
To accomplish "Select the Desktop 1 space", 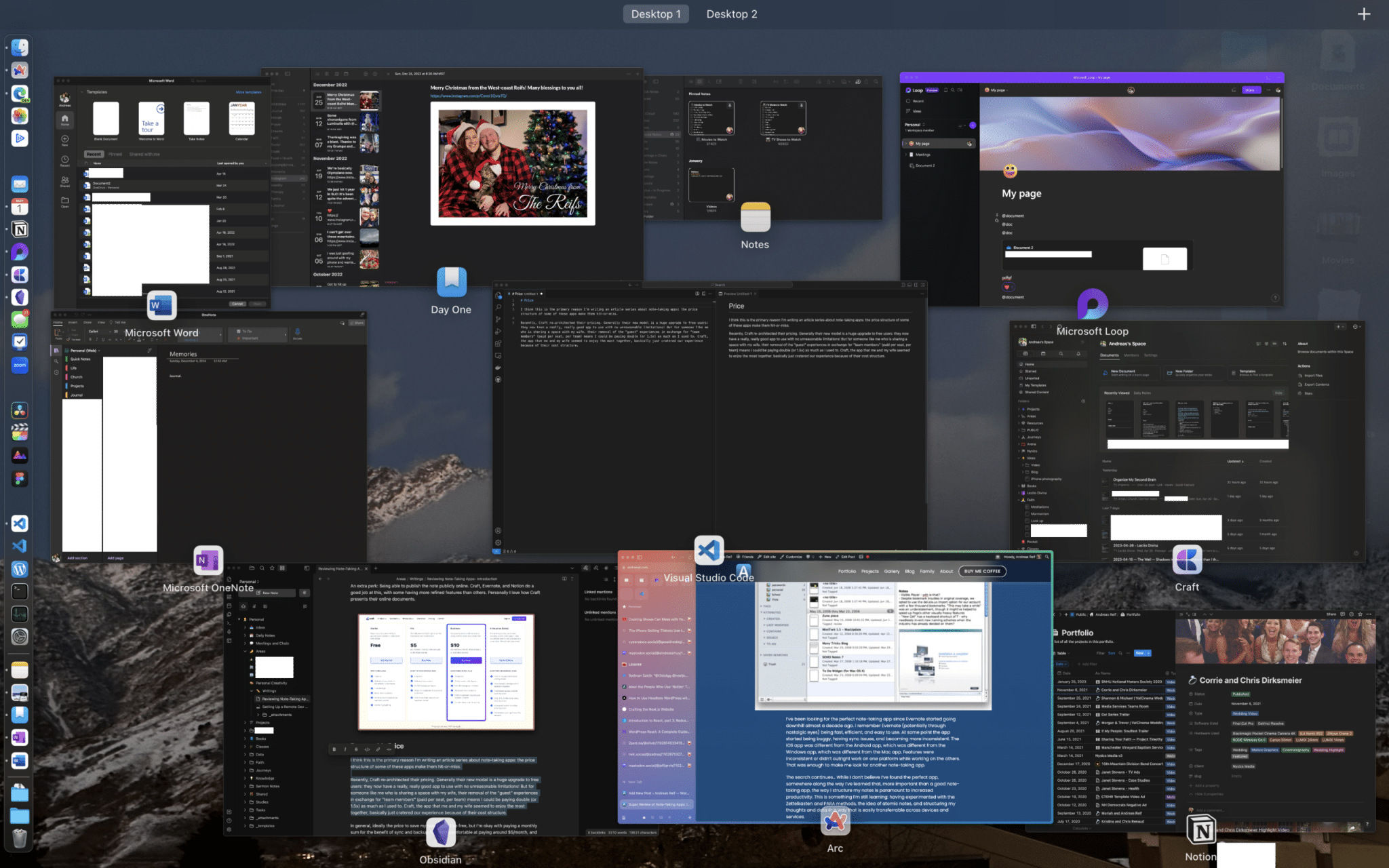I will click(x=655, y=14).
